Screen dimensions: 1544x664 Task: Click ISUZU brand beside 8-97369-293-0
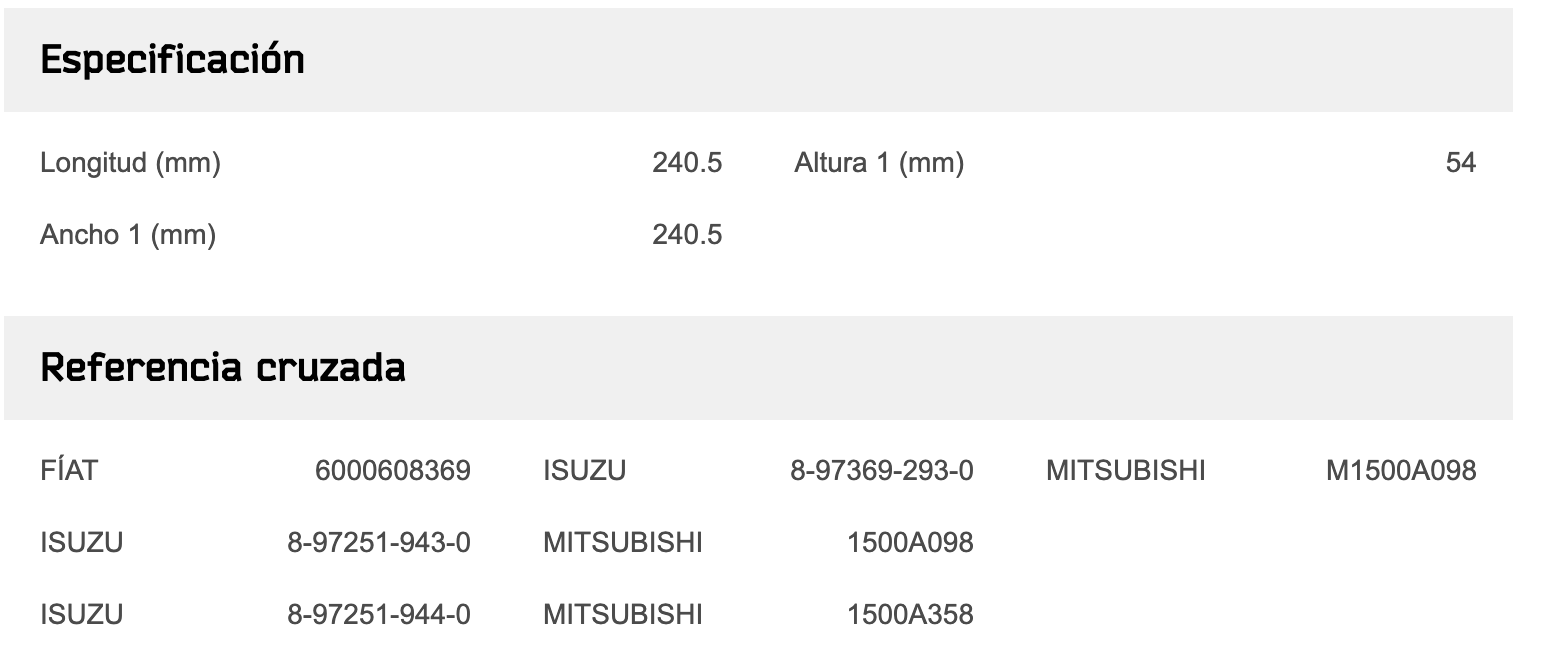(584, 470)
